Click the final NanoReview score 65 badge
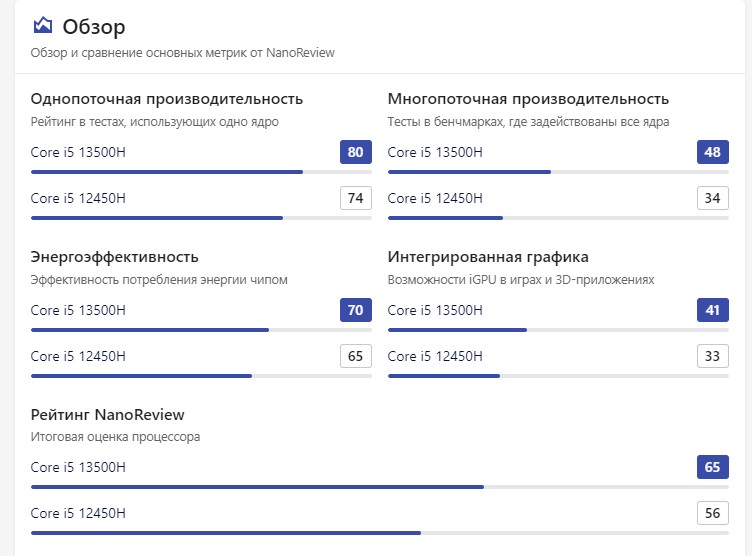 [x=713, y=467]
